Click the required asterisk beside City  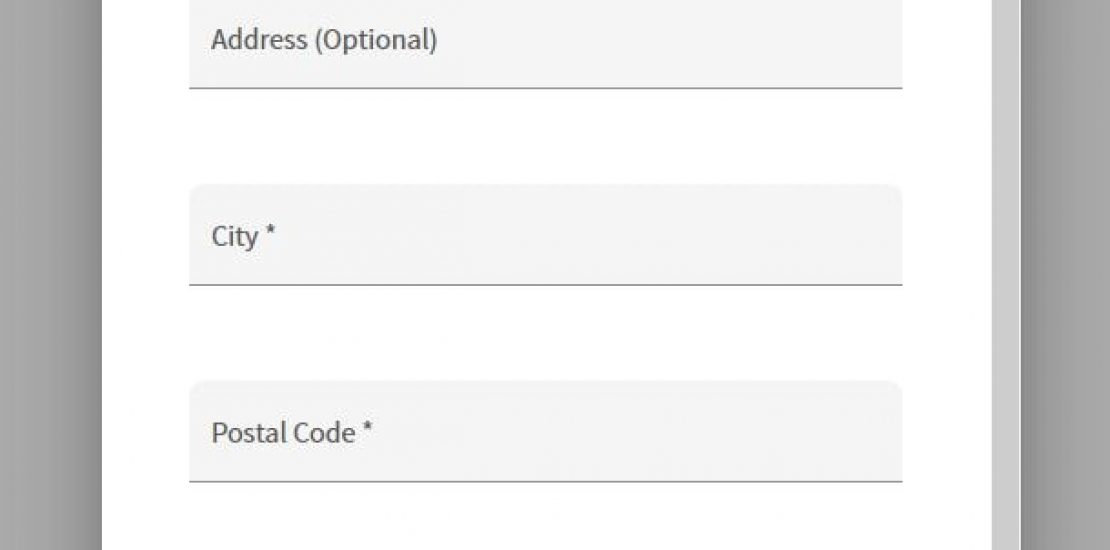click(271, 233)
